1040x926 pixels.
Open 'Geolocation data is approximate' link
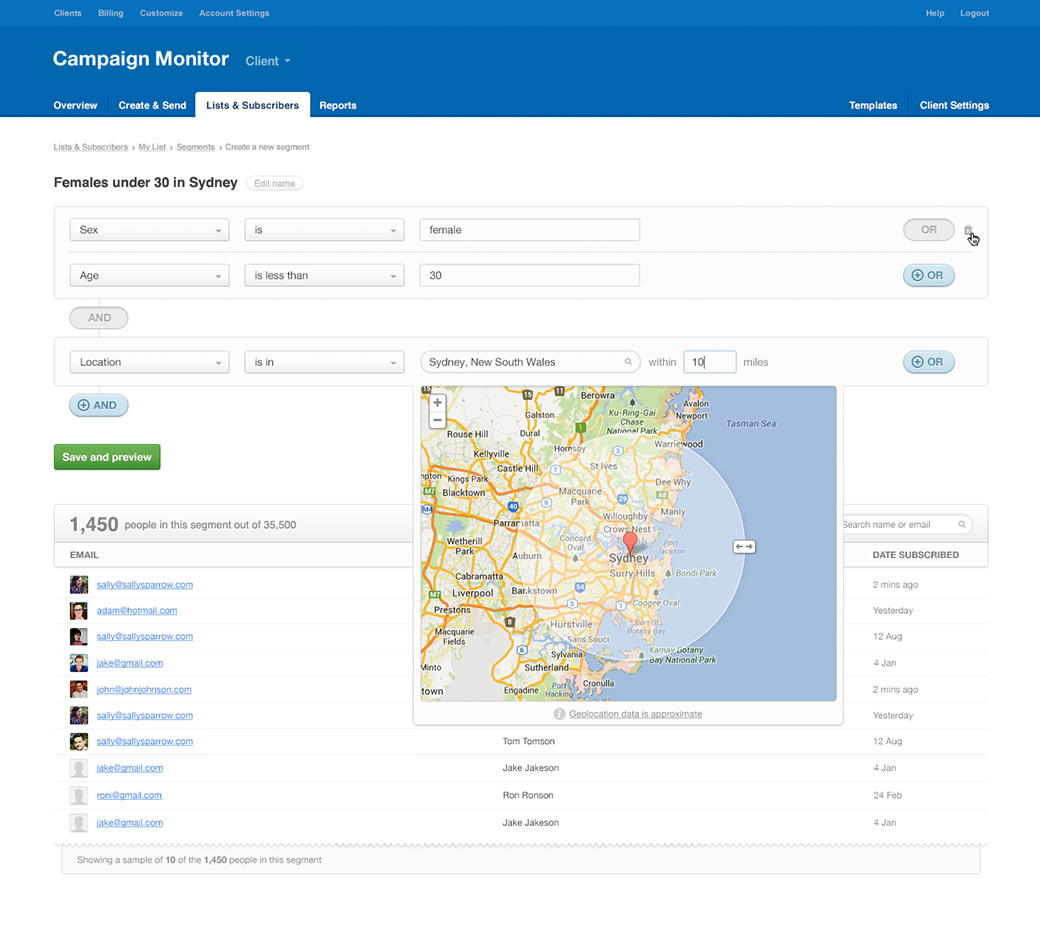pos(635,714)
